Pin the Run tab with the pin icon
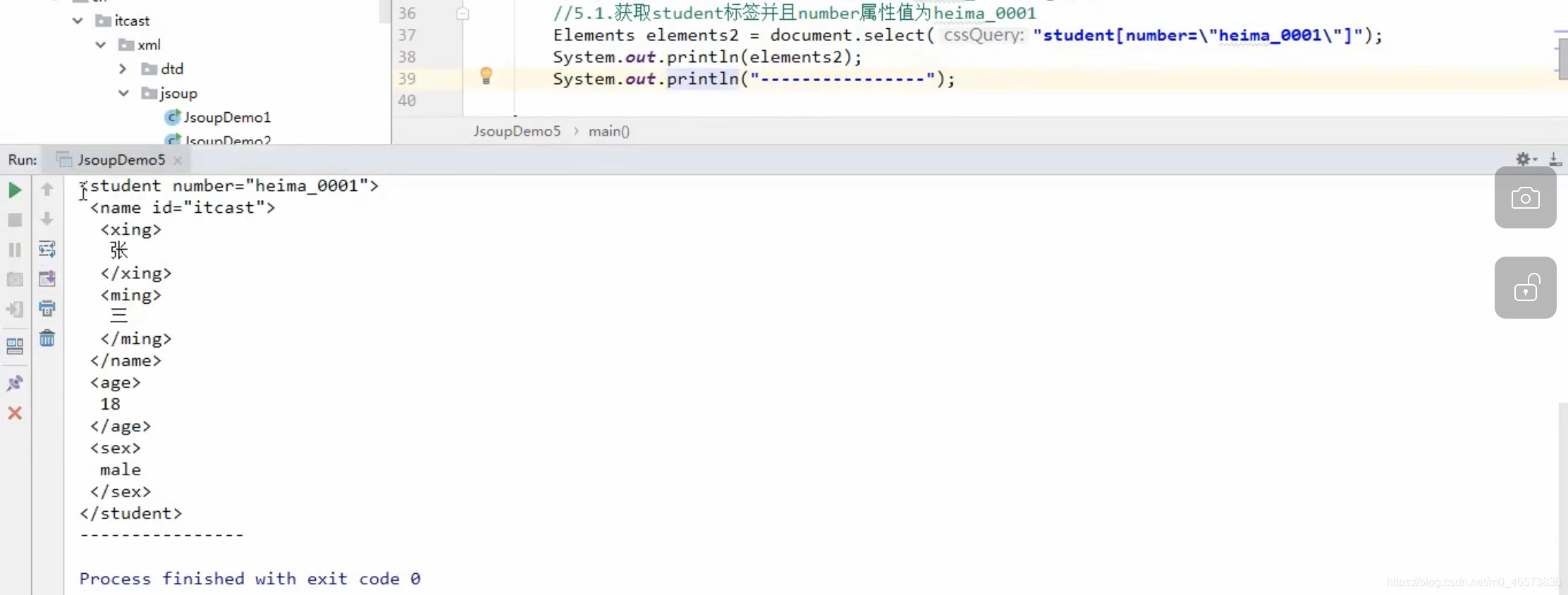This screenshot has width=1568, height=595. (15, 383)
